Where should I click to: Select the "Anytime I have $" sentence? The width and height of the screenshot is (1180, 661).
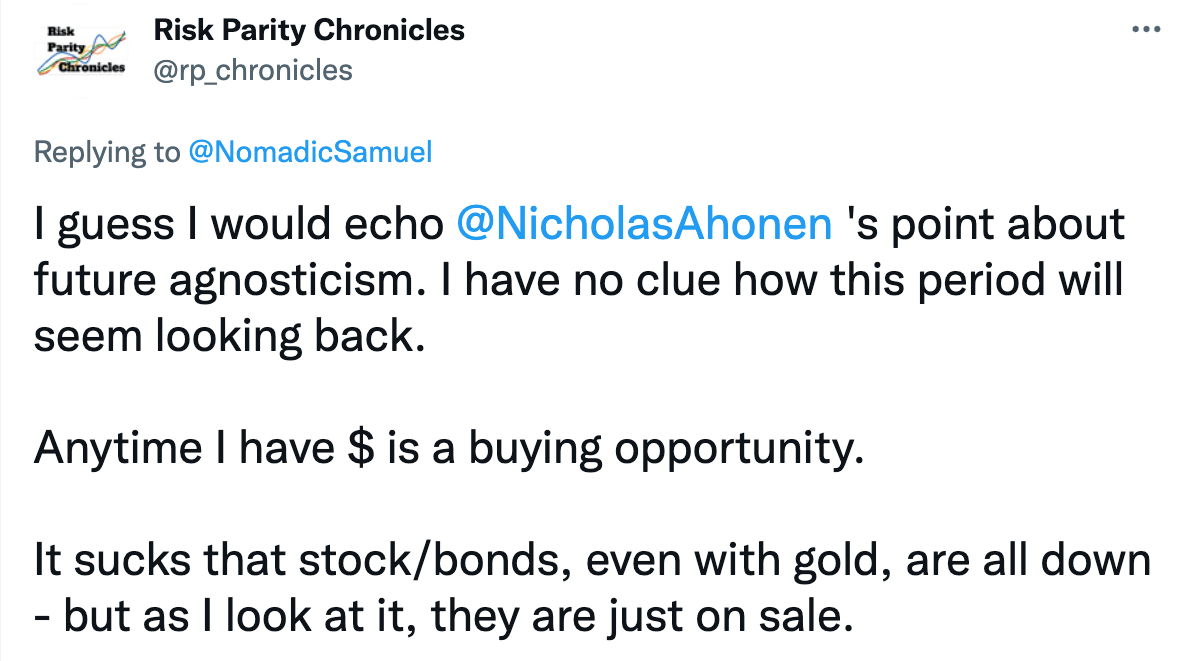coord(449,449)
